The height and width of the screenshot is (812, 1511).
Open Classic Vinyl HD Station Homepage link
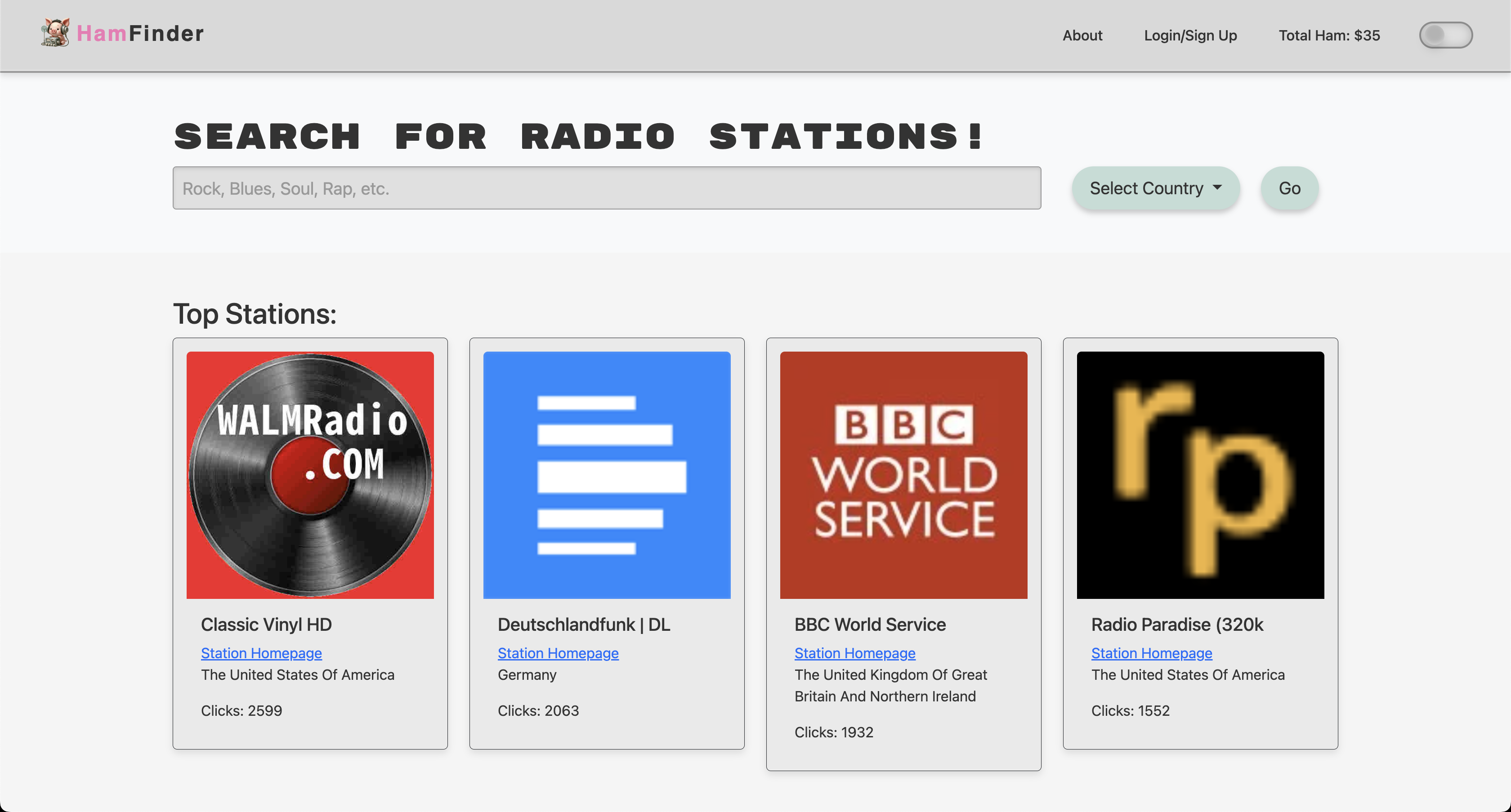[x=261, y=653]
